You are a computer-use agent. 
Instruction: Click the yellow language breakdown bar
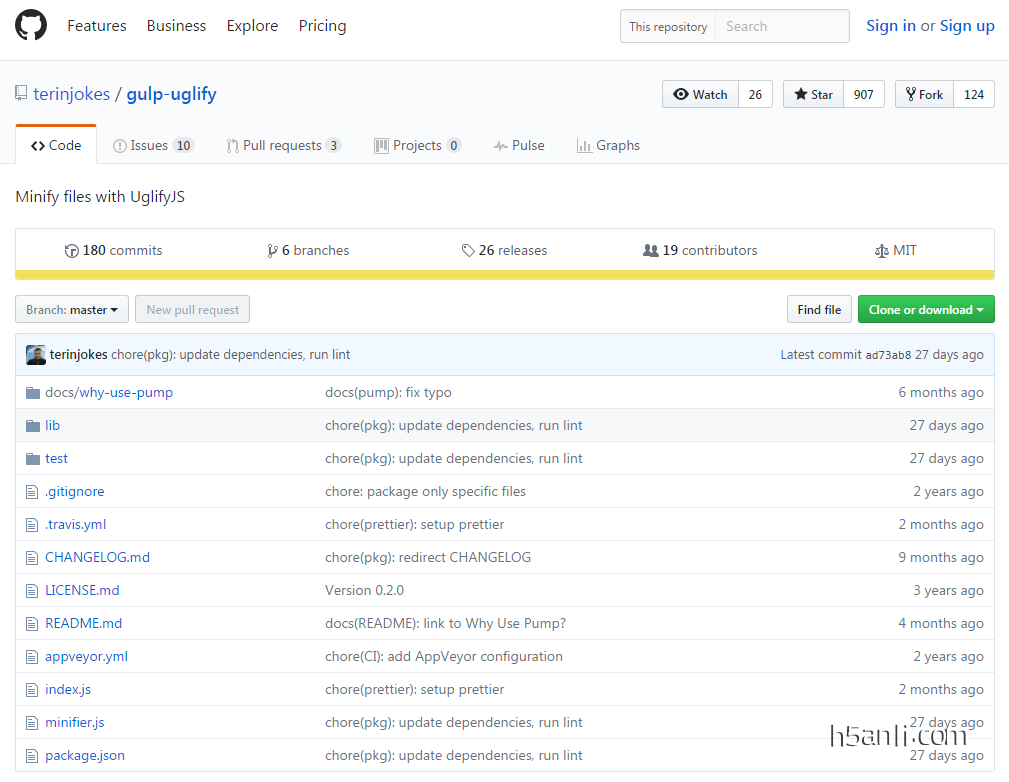(x=505, y=275)
